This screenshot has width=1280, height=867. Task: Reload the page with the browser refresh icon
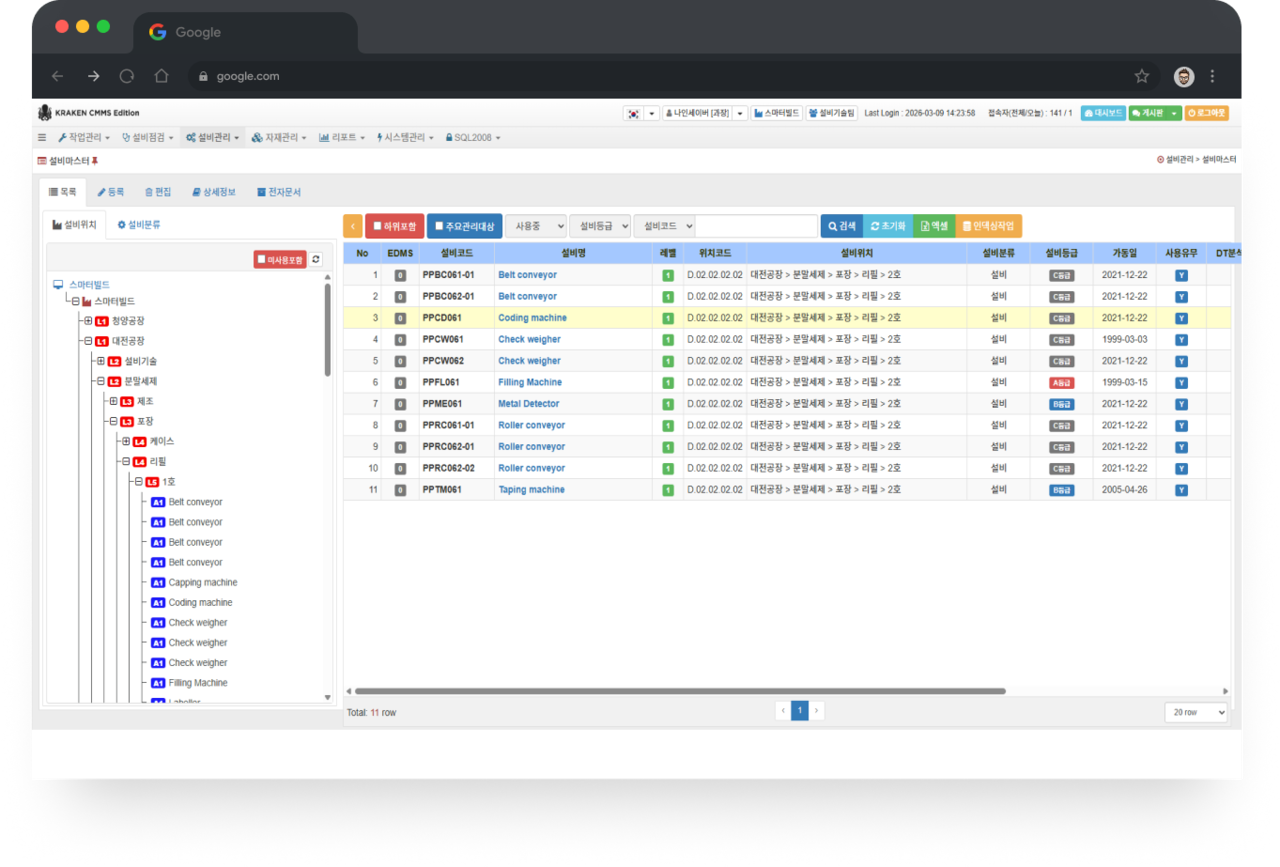(x=127, y=76)
